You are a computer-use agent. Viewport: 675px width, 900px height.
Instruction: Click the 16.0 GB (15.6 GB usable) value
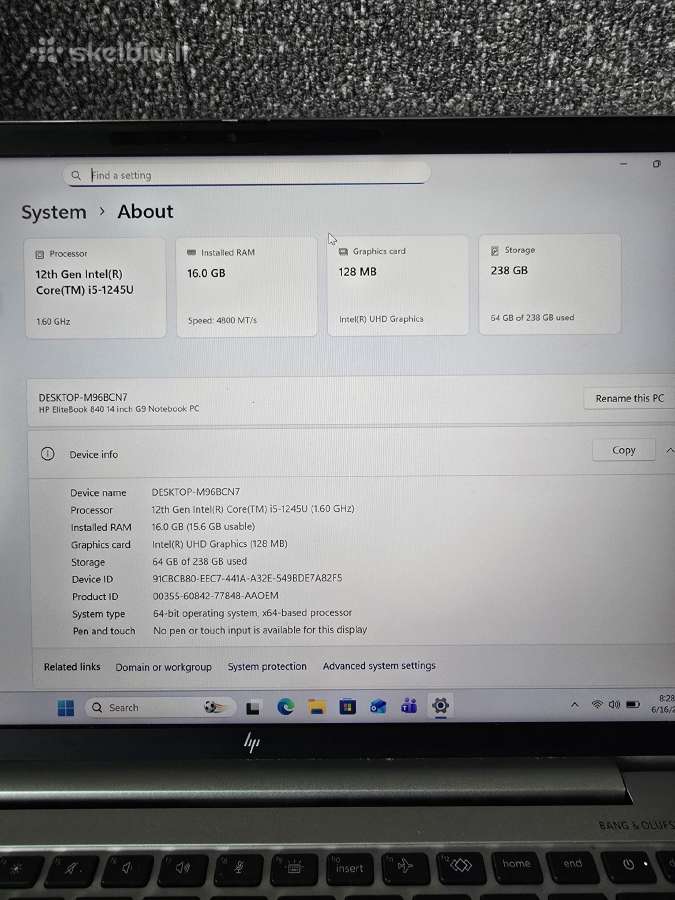[203, 526]
